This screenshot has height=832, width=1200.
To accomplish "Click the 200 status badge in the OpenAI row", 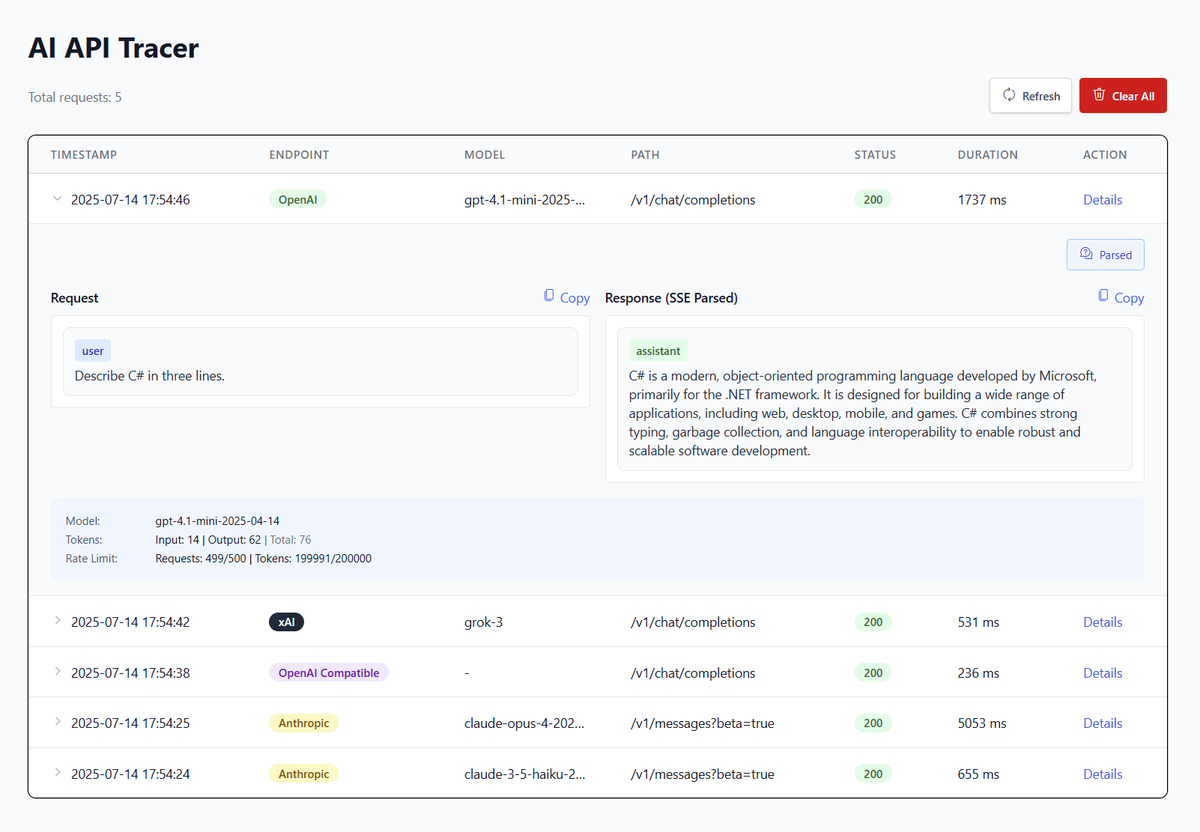I will [873, 199].
